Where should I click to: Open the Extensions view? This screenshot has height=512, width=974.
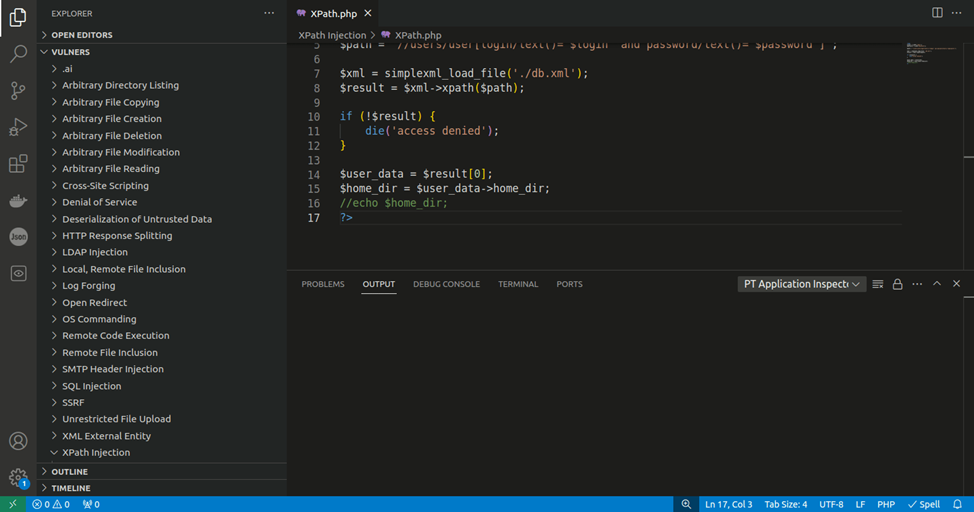(18, 164)
